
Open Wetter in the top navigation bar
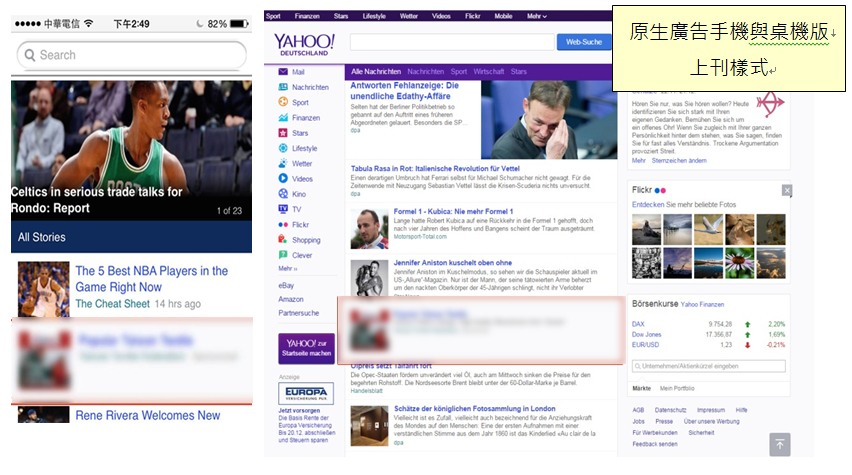click(x=409, y=16)
